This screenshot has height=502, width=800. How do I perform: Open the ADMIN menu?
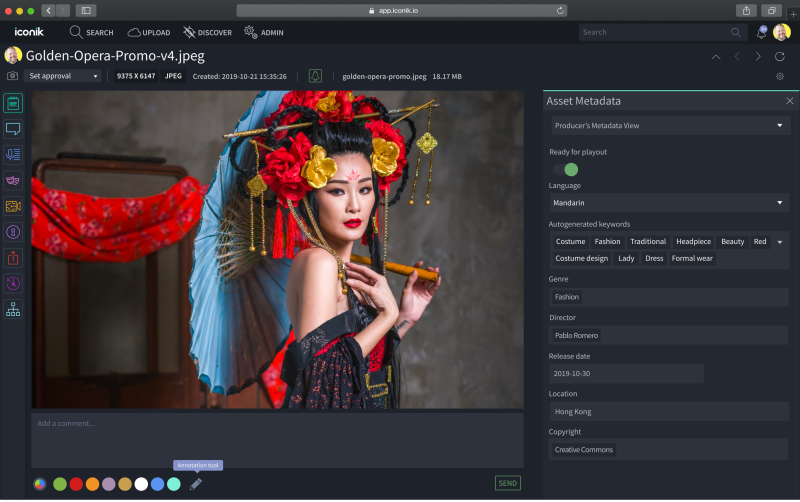264,32
